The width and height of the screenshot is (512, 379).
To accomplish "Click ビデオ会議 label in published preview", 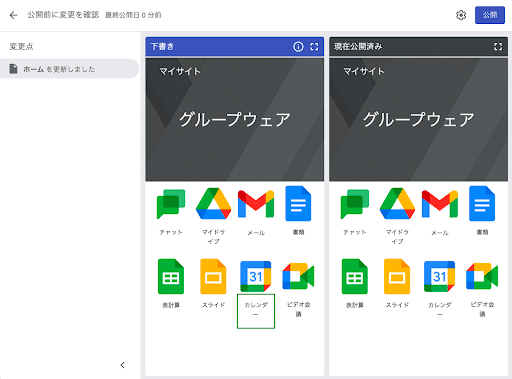I will click(x=482, y=309).
